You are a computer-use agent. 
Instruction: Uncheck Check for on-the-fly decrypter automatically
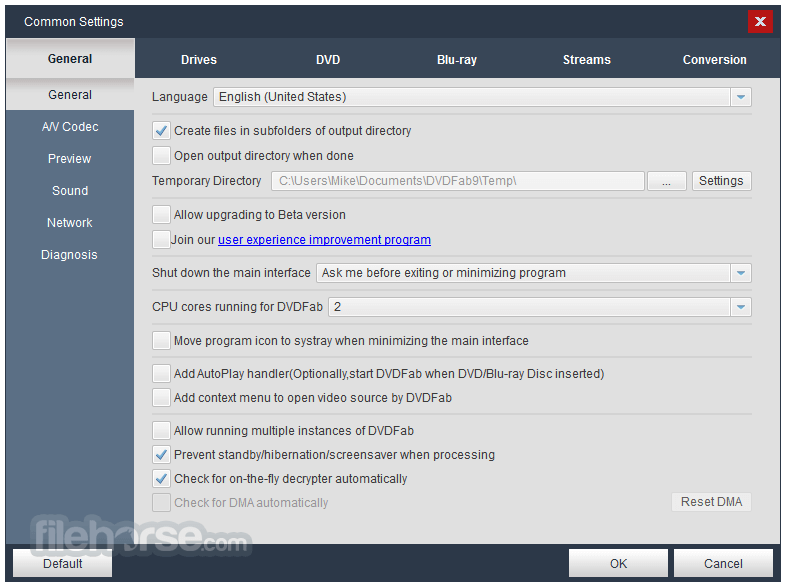tap(161, 478)
